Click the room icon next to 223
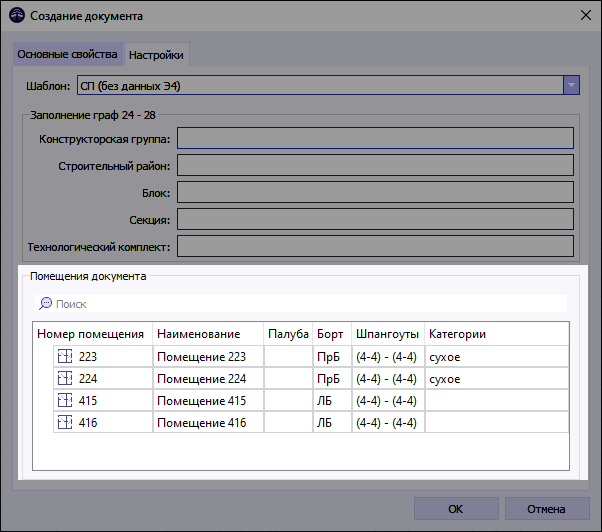This screenshot has width=602, height=532. tap(65, 357)
